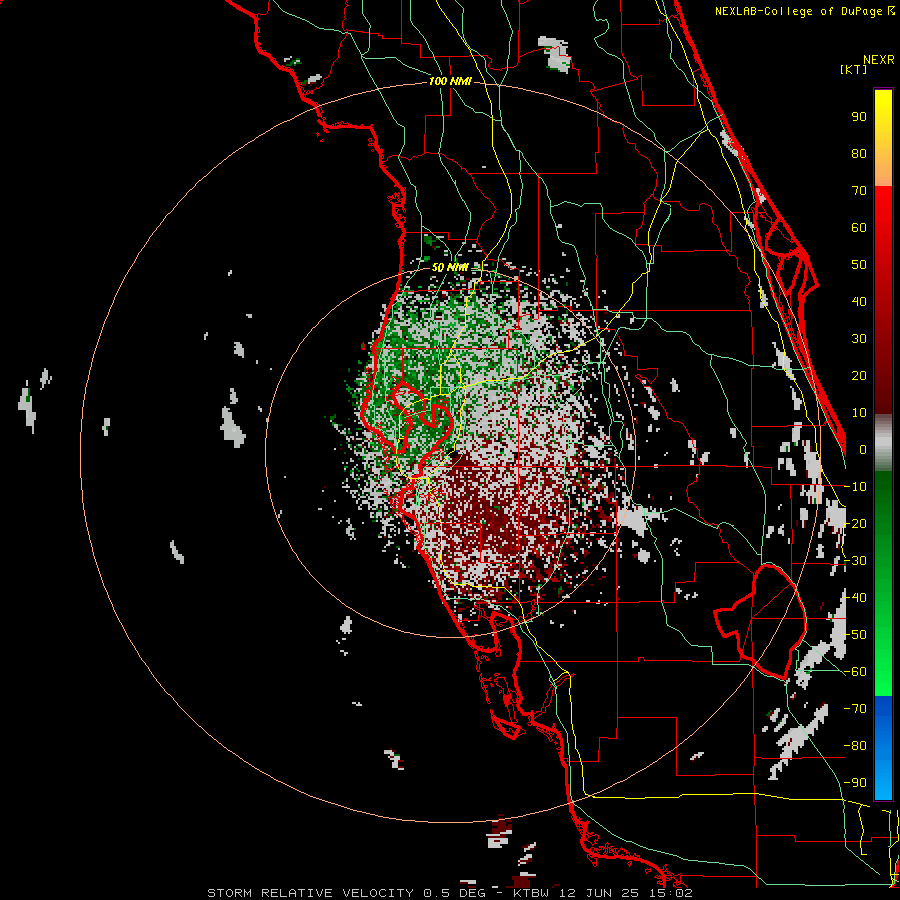
Task: Select the -30 value on velocity scale
Action: click(855, 561)
